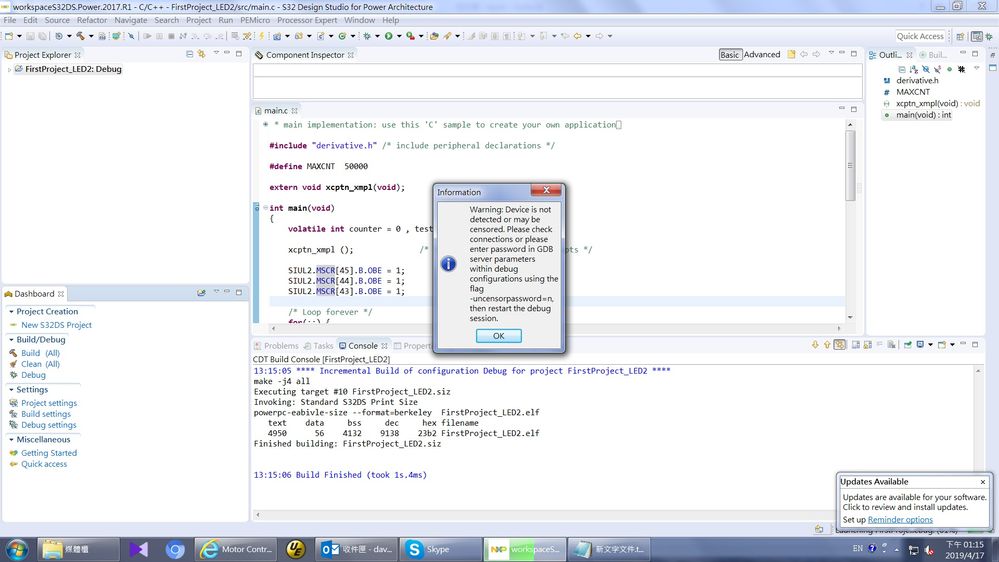Viewport: 999px width, 562px height.
Task: Click Hide Static Members icon in Outline panel
Action: point(937,69)
